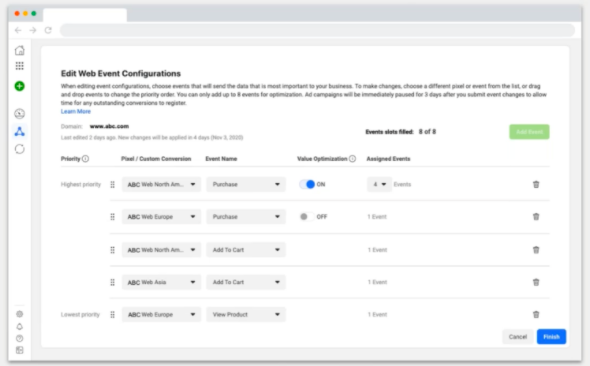Enable Value Optimization for ABC Web Europe Purchase
Image resolution: width=590 pixels, height=366 pixels.
tap(307, 217)
